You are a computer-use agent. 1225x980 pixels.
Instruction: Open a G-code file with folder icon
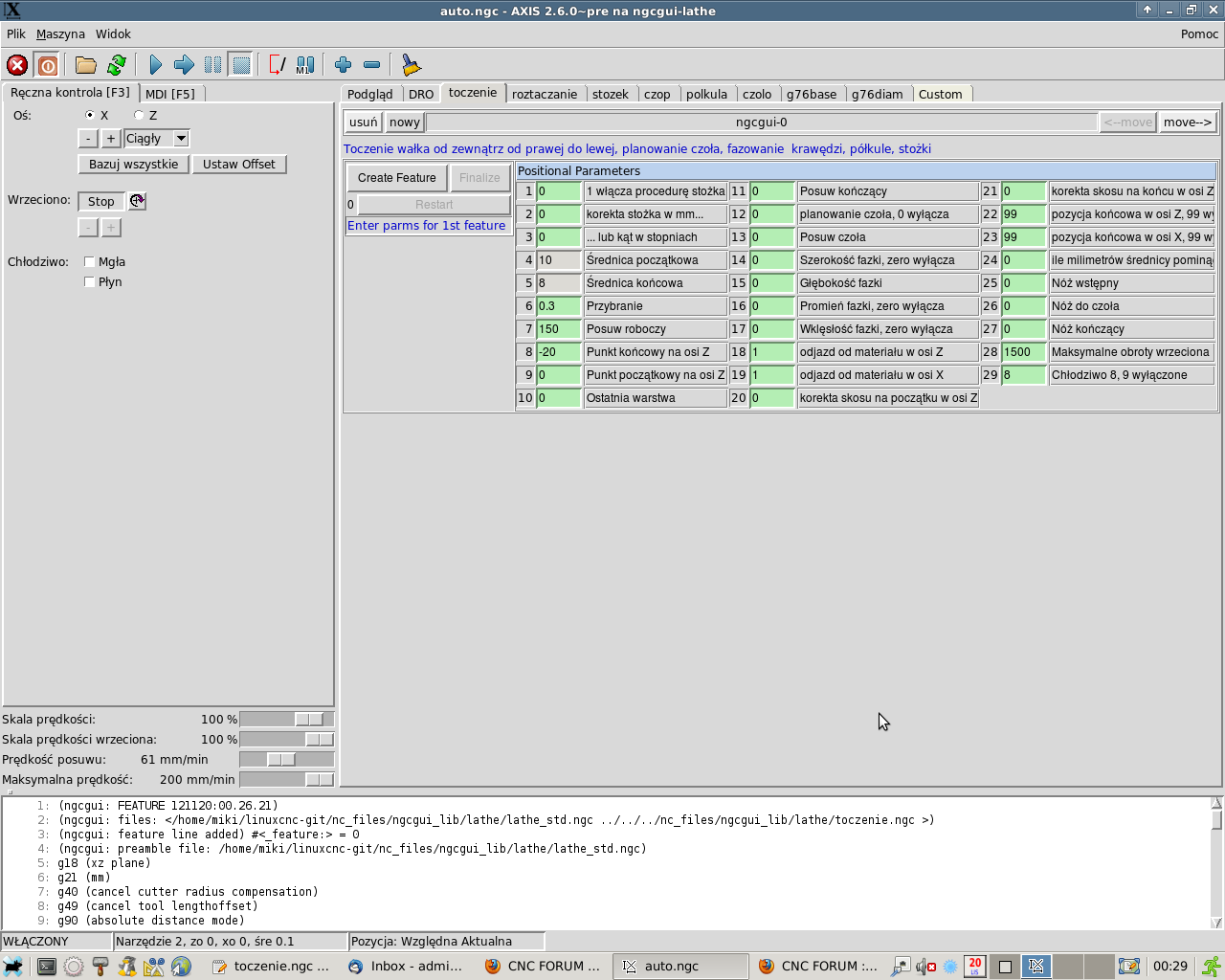point(86,65)
